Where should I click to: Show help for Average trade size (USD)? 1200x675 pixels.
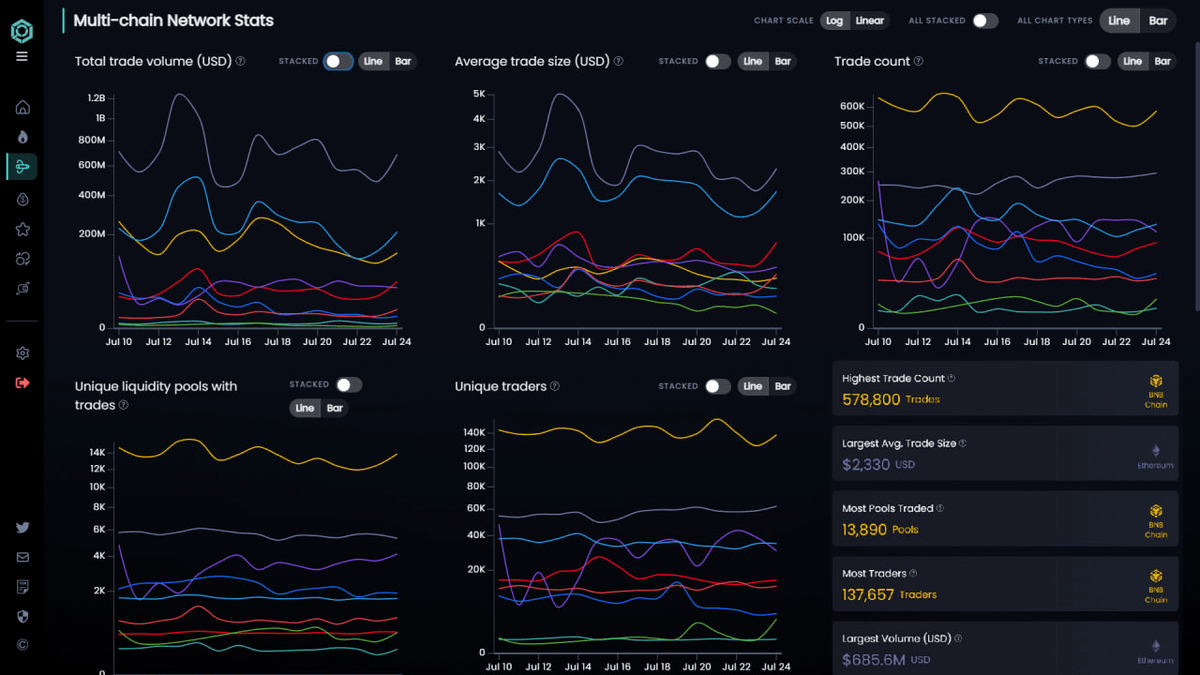[618, 61]
